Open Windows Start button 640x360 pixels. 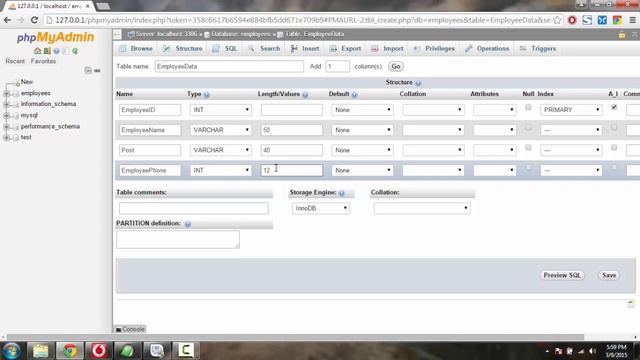coord(11,351)
